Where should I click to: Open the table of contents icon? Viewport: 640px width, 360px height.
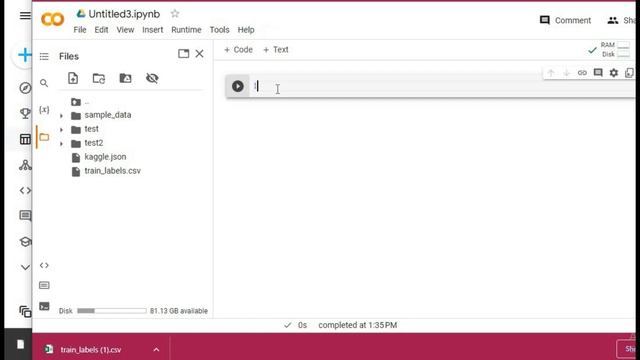click(44, 56)
